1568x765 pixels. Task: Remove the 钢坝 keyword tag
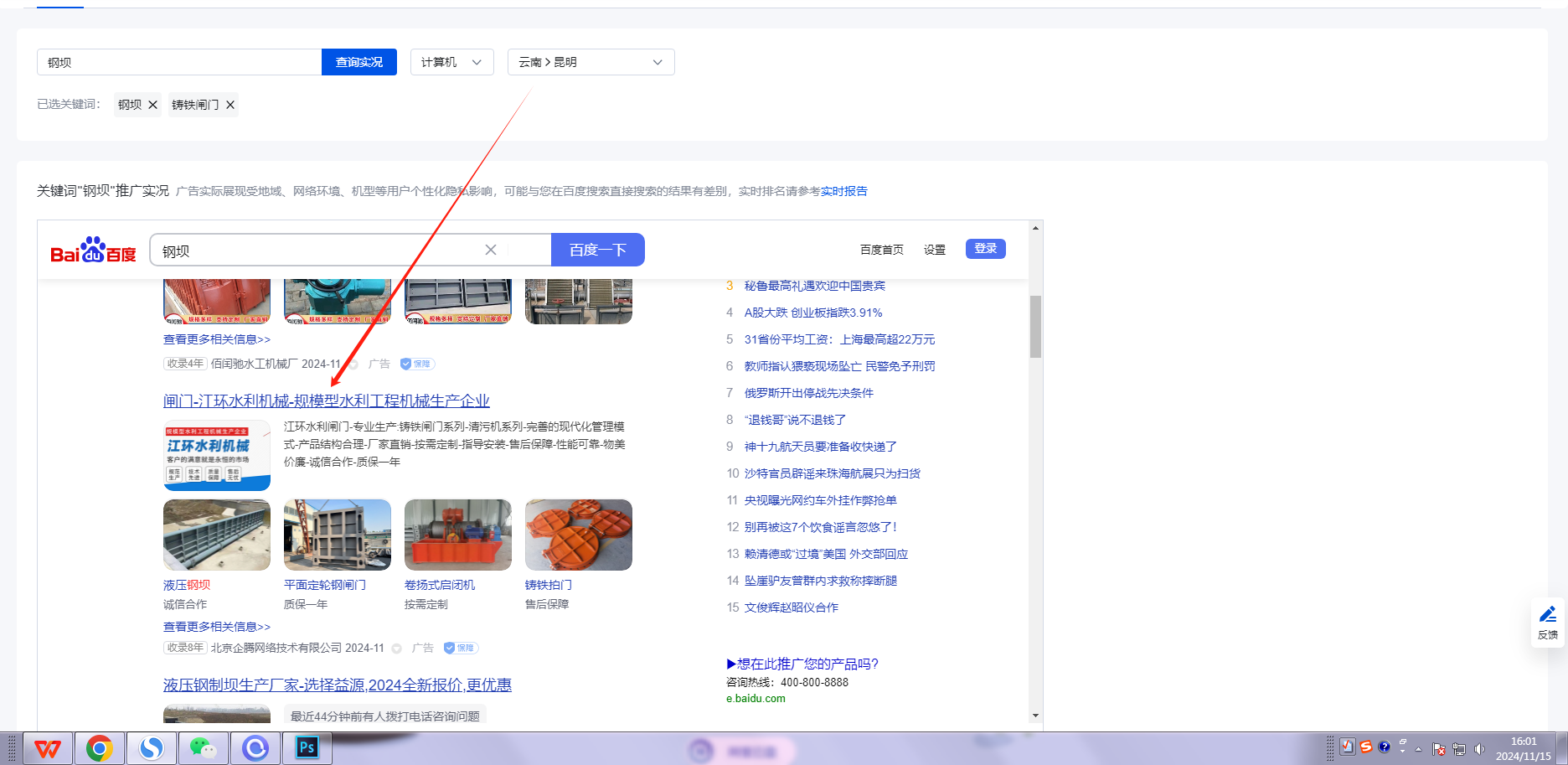click(152, 105)
